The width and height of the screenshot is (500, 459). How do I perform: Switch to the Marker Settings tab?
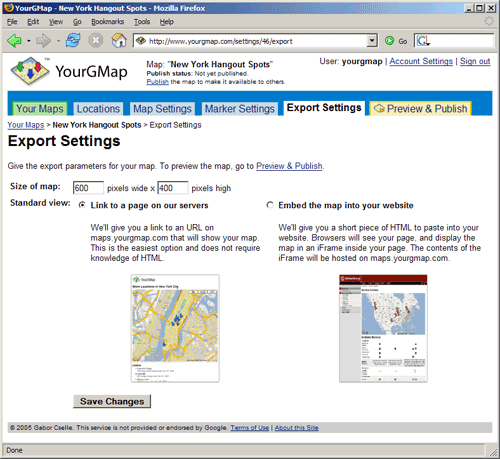point(240,109)
